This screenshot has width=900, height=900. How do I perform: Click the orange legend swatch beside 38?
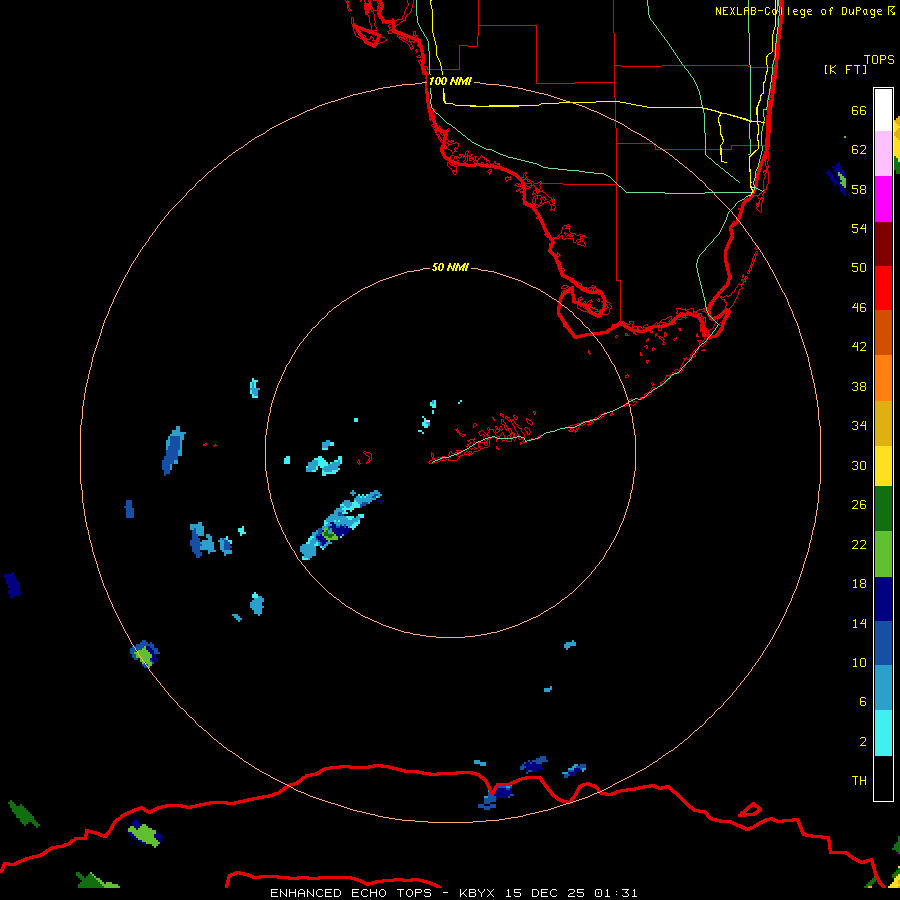point(883,378)
